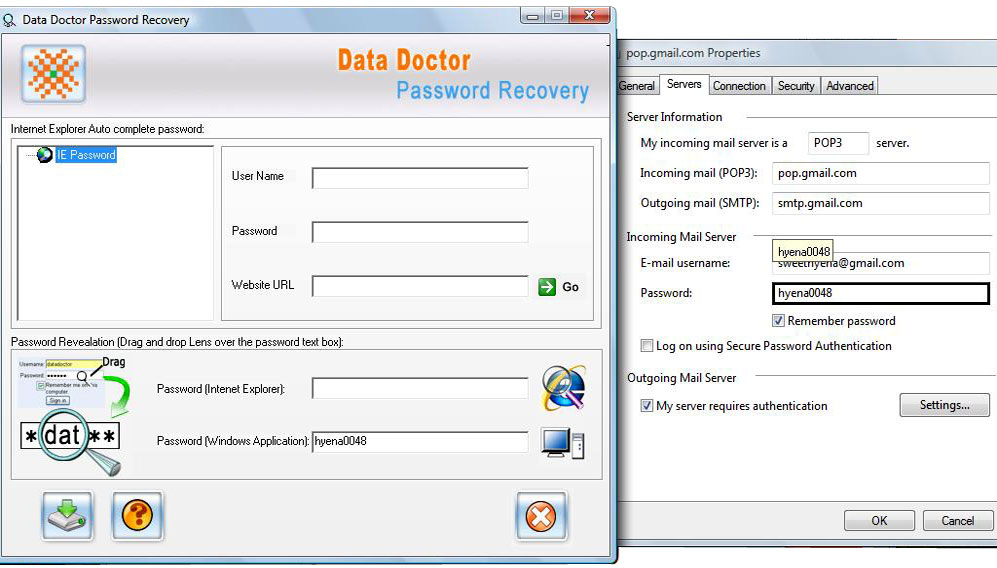Switch to the General tab in Properties

[x=636, y=86]
